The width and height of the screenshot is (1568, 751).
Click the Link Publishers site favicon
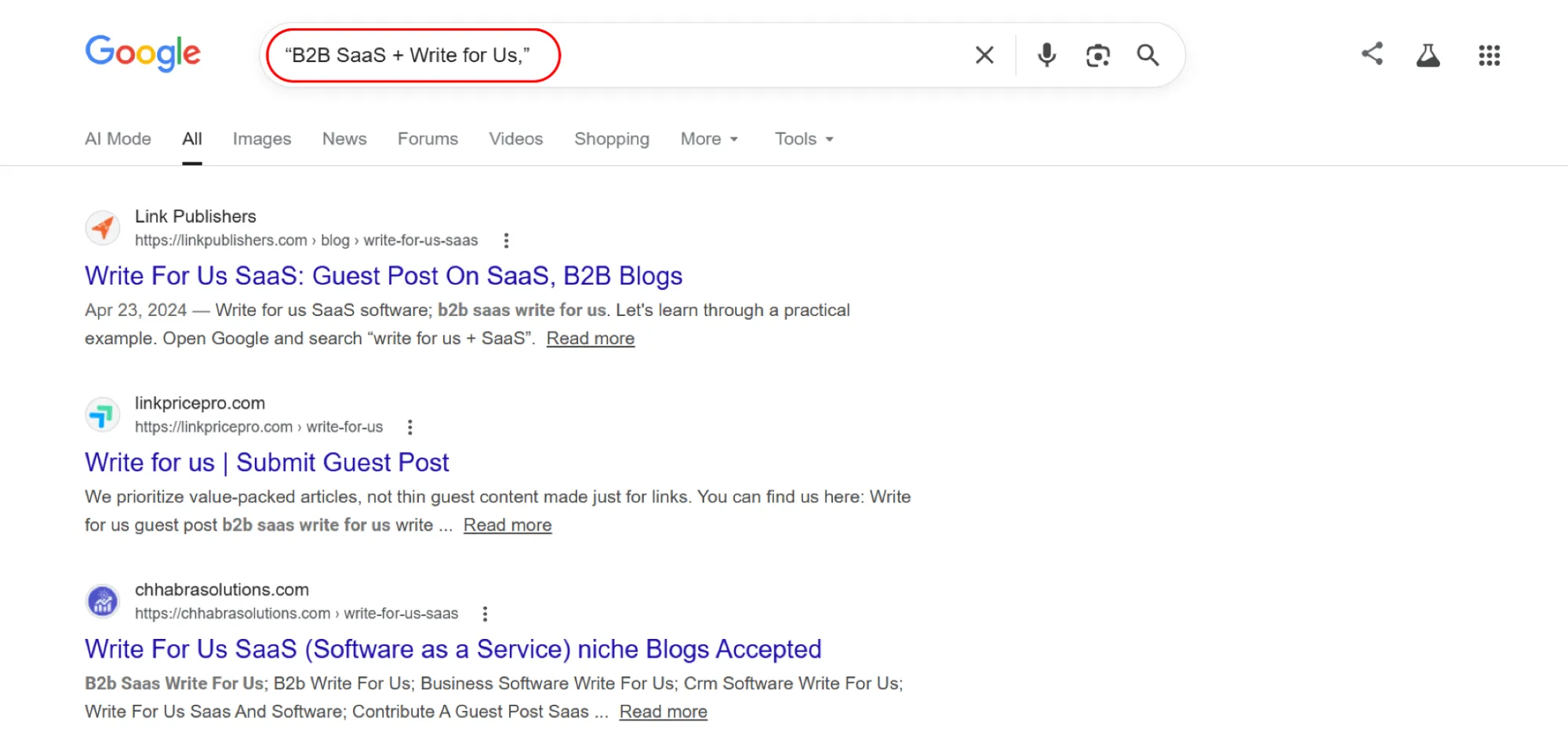tap(102, 227)
